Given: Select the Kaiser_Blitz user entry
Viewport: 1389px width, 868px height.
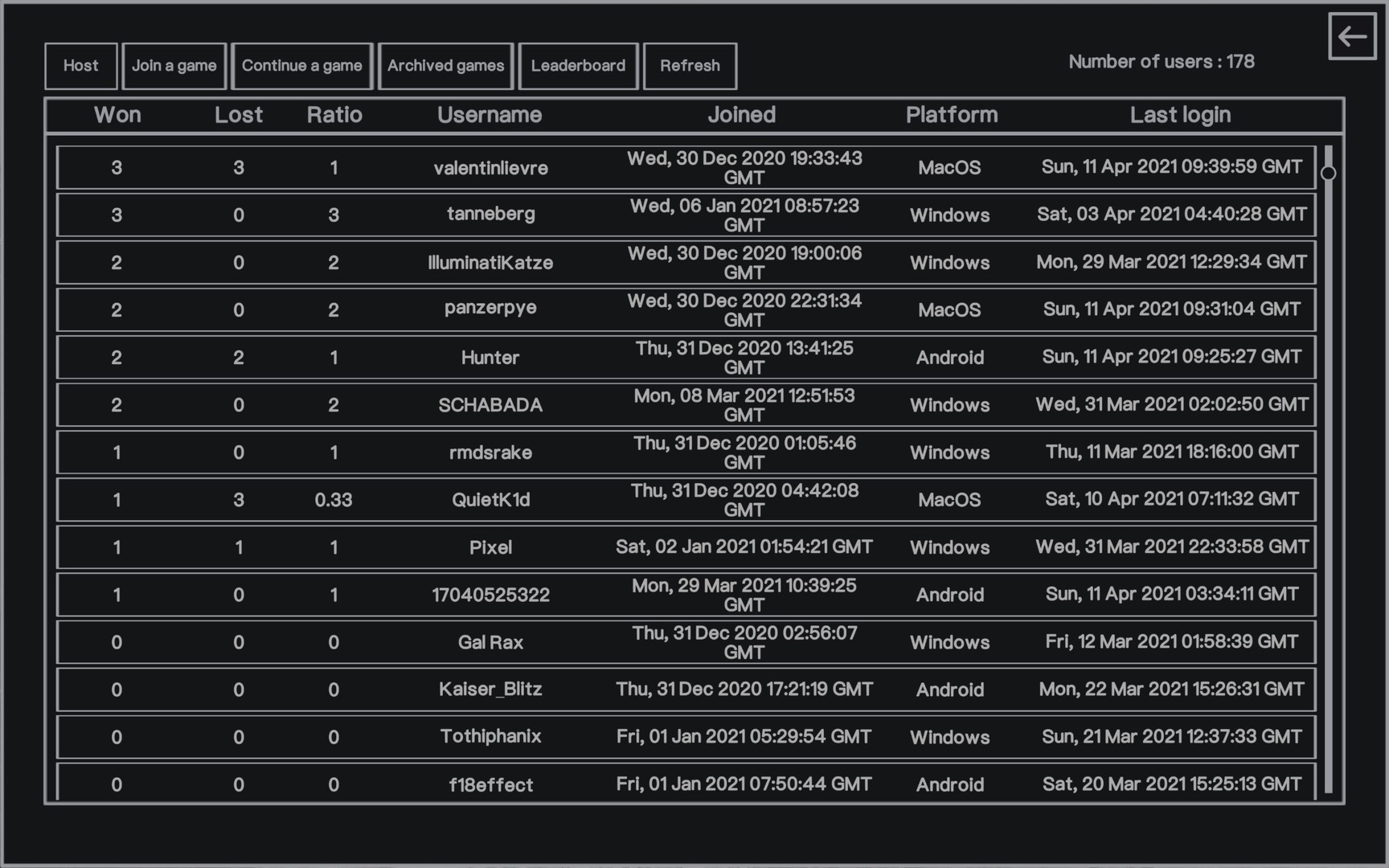Looking at the screenshot, I should pyautogui.click(x=490, y=690).
